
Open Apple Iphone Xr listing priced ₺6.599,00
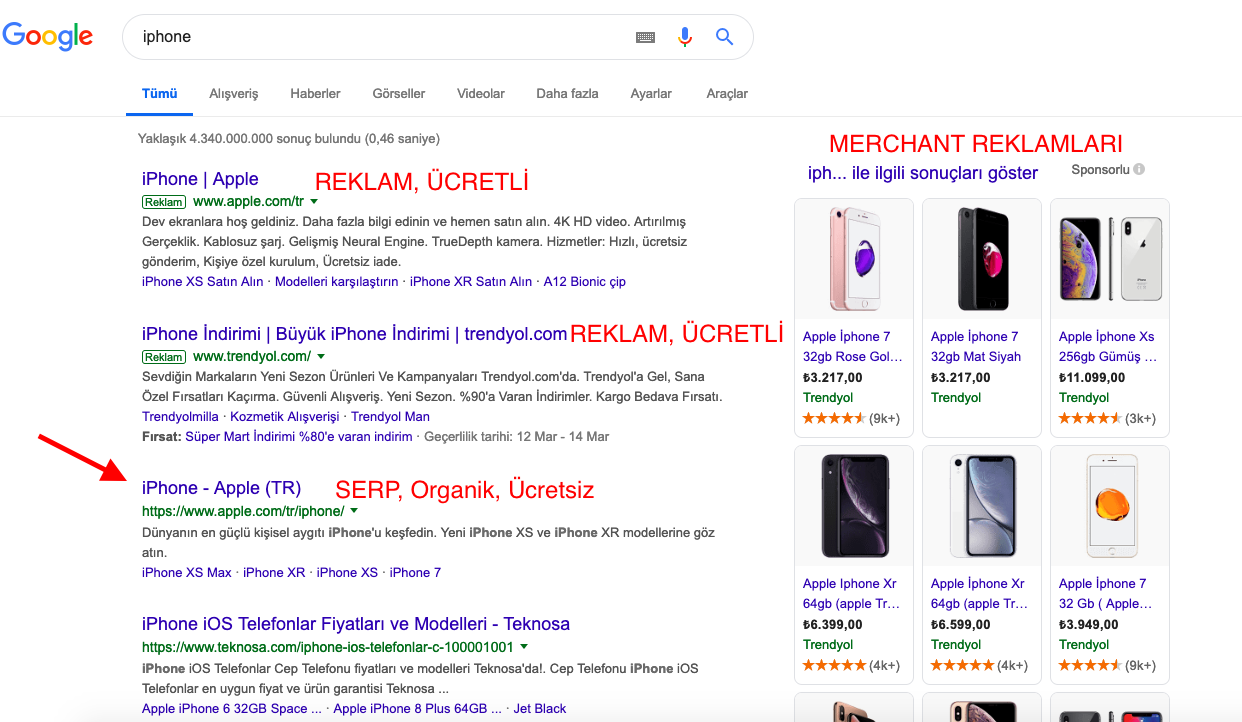point(980,594)
